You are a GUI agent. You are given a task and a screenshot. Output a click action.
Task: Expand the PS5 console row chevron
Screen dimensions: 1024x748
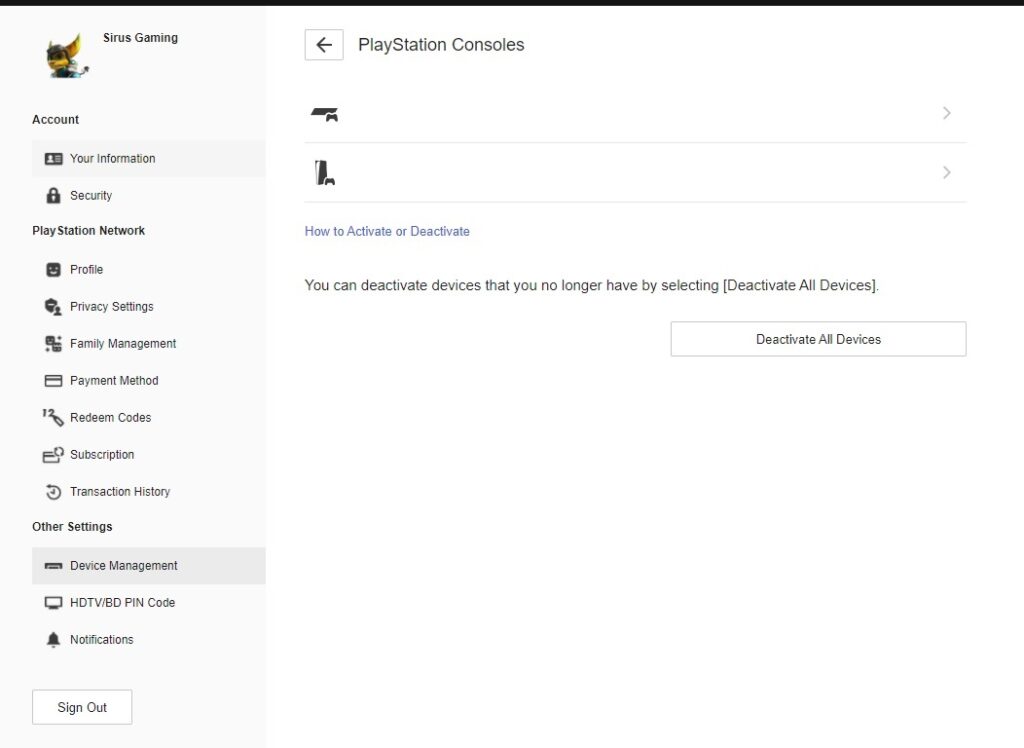point(946,172)
